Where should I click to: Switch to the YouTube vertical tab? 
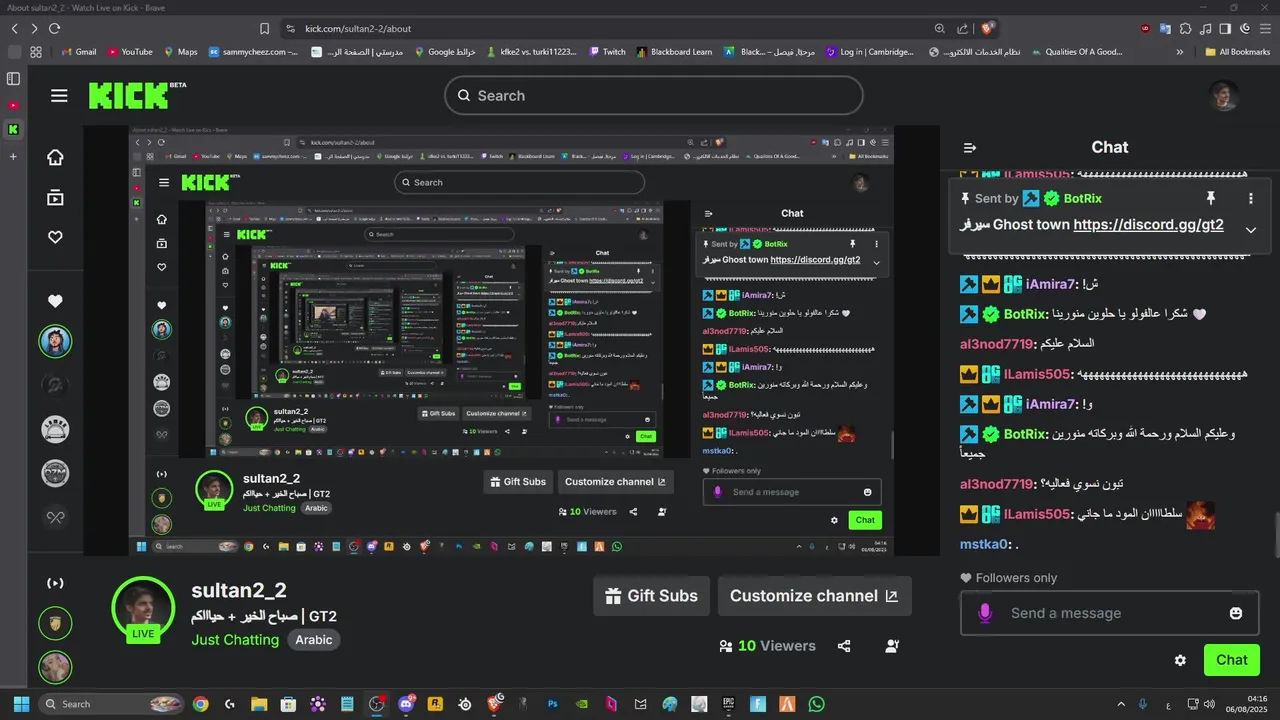point(13,105)
